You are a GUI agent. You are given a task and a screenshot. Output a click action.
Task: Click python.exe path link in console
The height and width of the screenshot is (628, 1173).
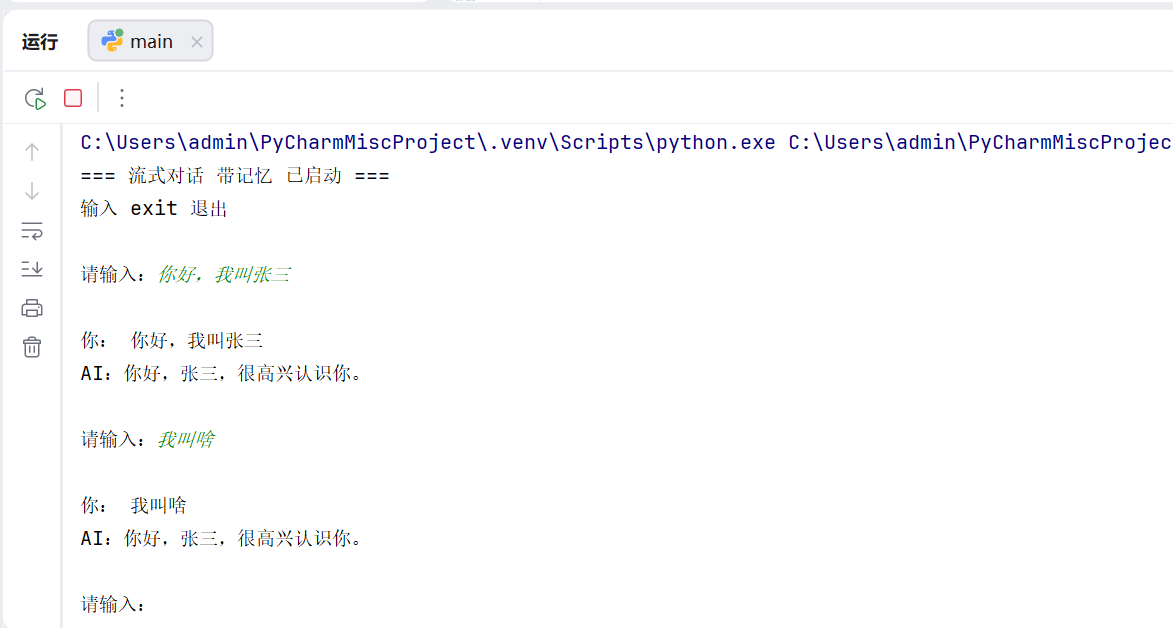click(428, 142)
